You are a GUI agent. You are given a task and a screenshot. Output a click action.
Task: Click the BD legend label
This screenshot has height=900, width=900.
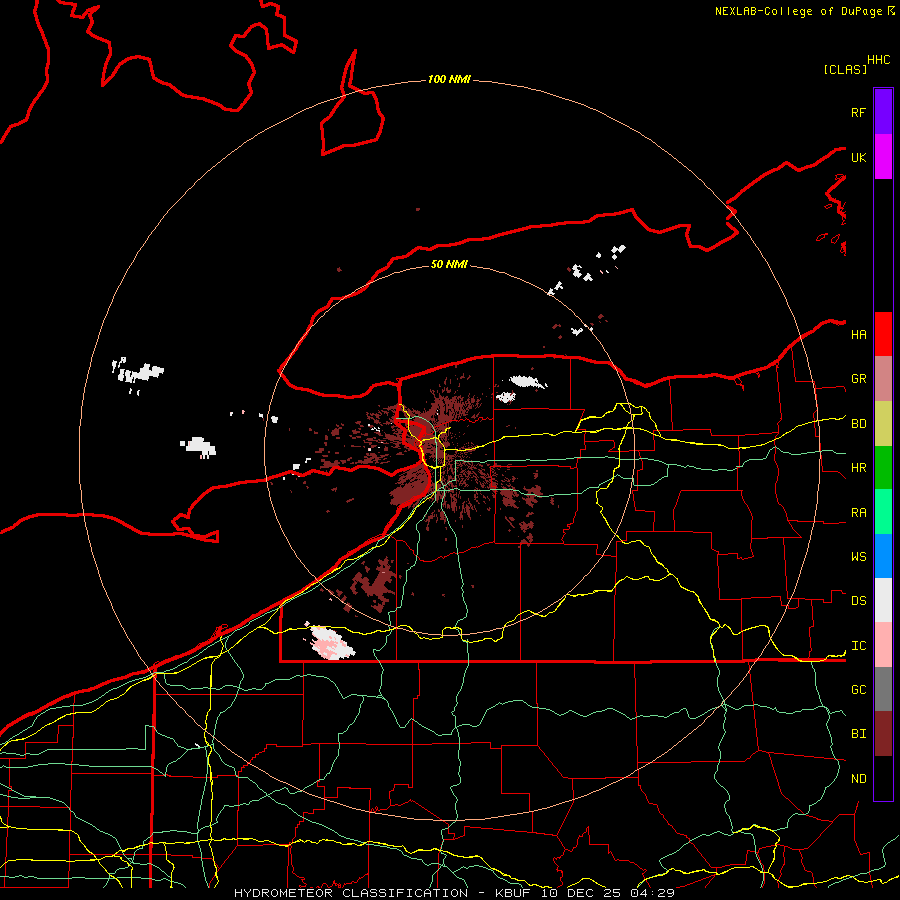[858, 424]
